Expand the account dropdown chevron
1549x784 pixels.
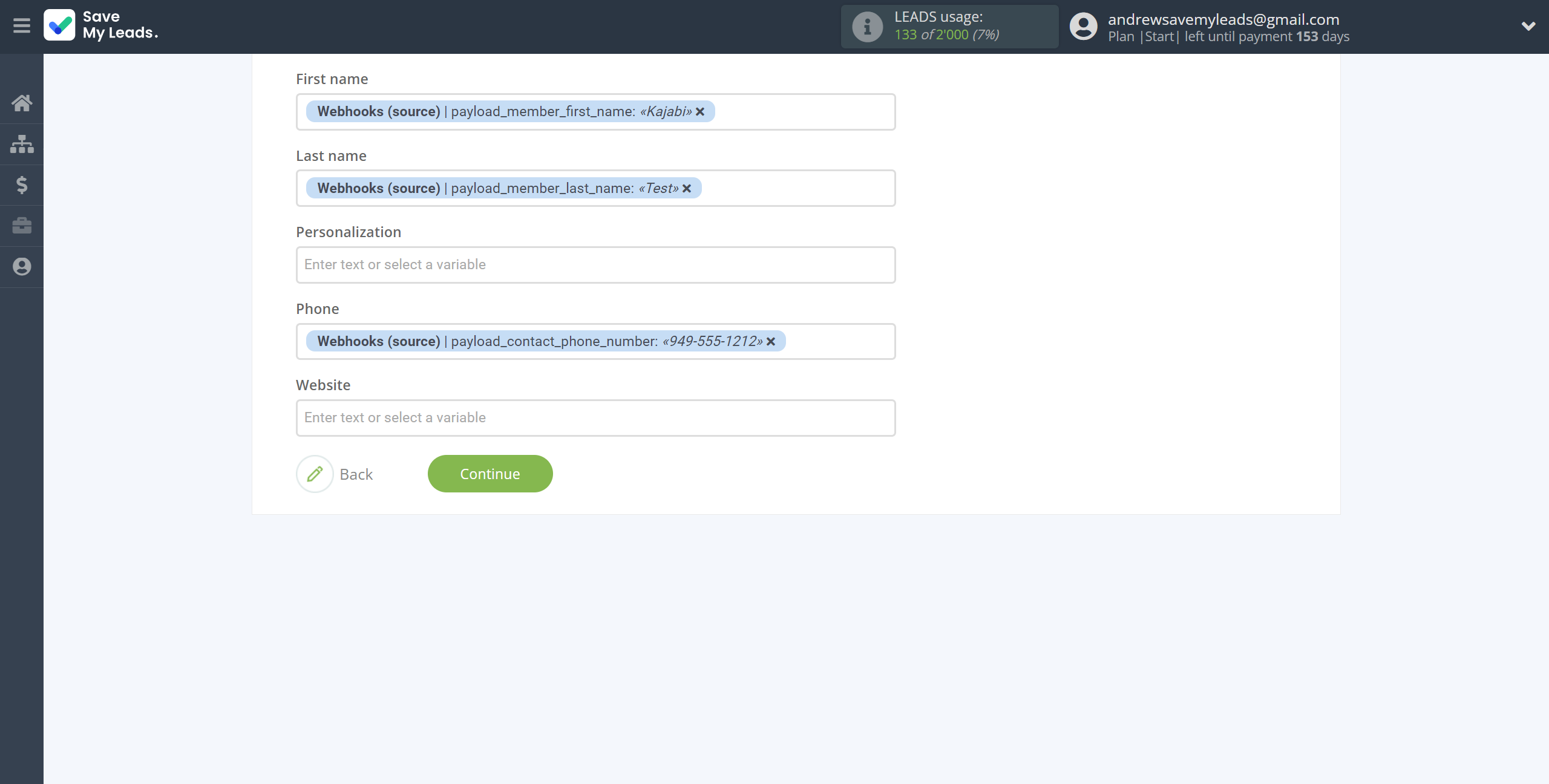point(1528,26)
